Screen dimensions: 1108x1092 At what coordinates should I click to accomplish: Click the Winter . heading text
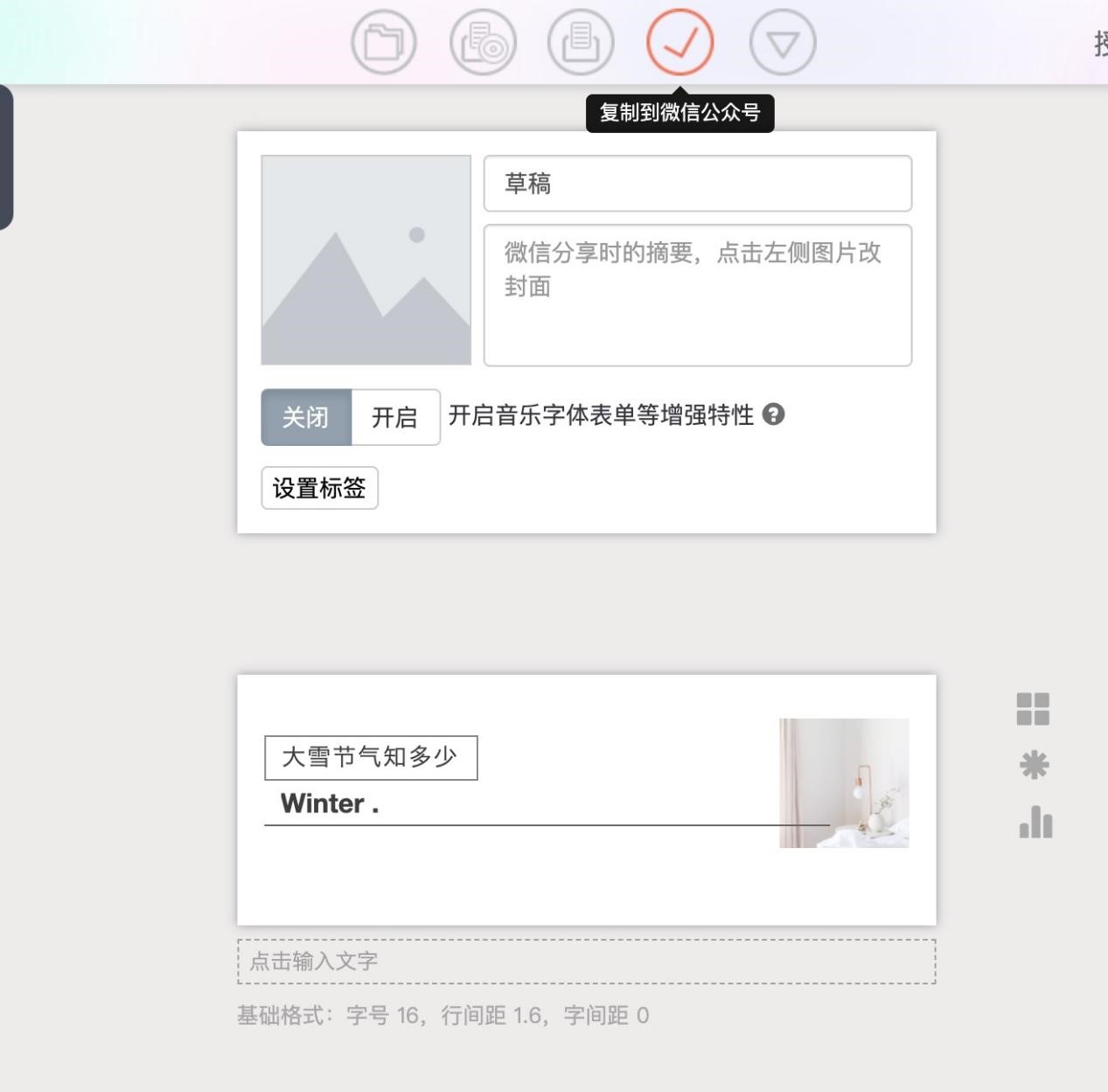pos(330,803)
